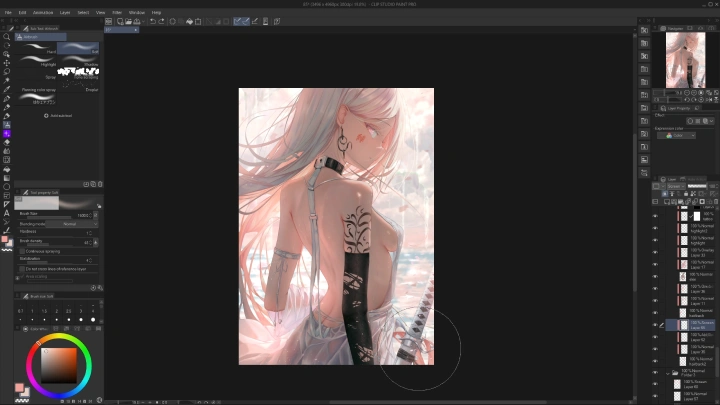Click the Redo icon in command bar

[162, 22]
